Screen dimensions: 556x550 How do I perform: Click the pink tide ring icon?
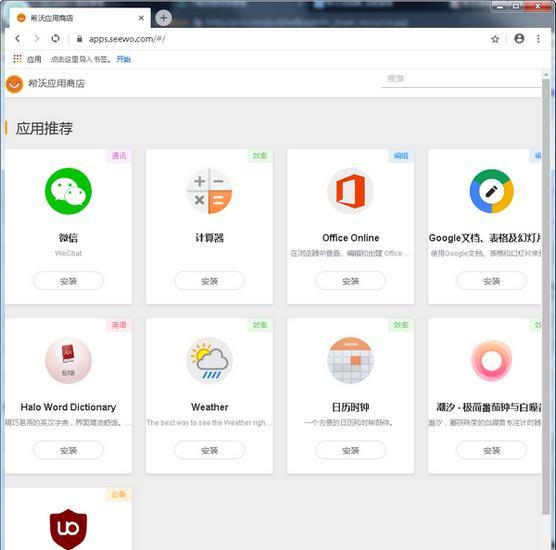coord(491,360)
